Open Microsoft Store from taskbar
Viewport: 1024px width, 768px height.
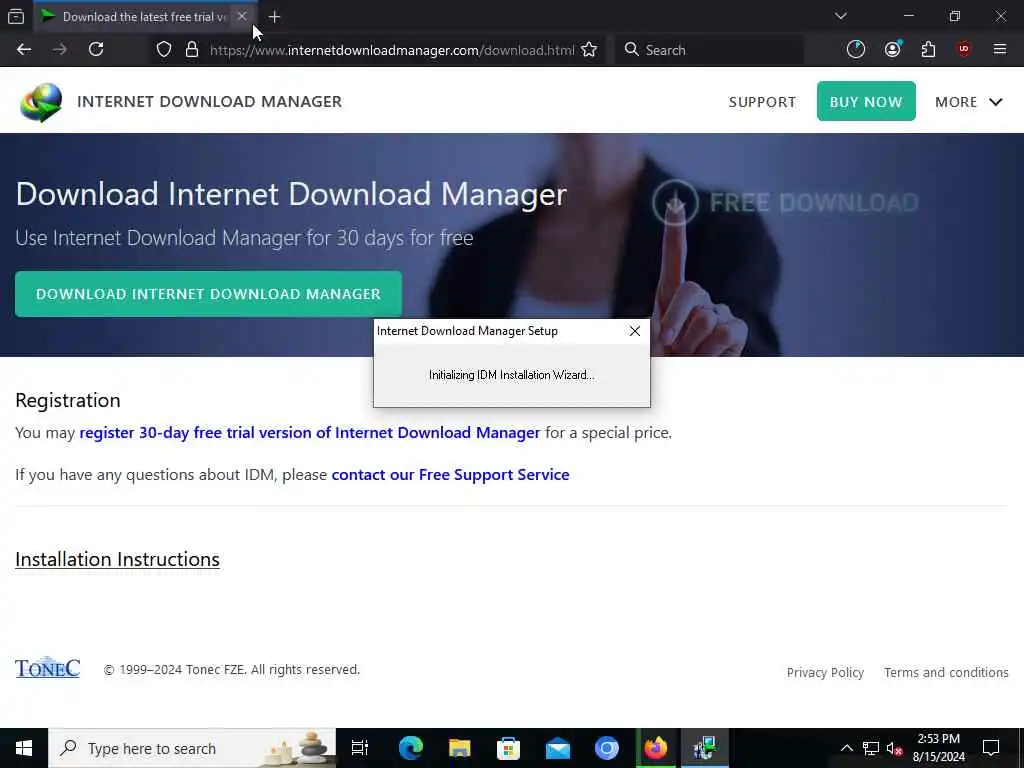[509, 748]
